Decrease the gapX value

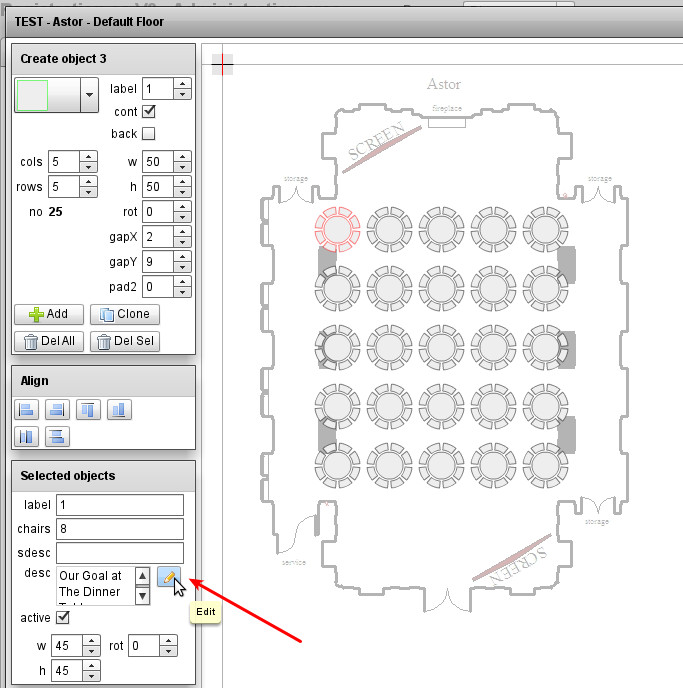[x=182, y=242]
